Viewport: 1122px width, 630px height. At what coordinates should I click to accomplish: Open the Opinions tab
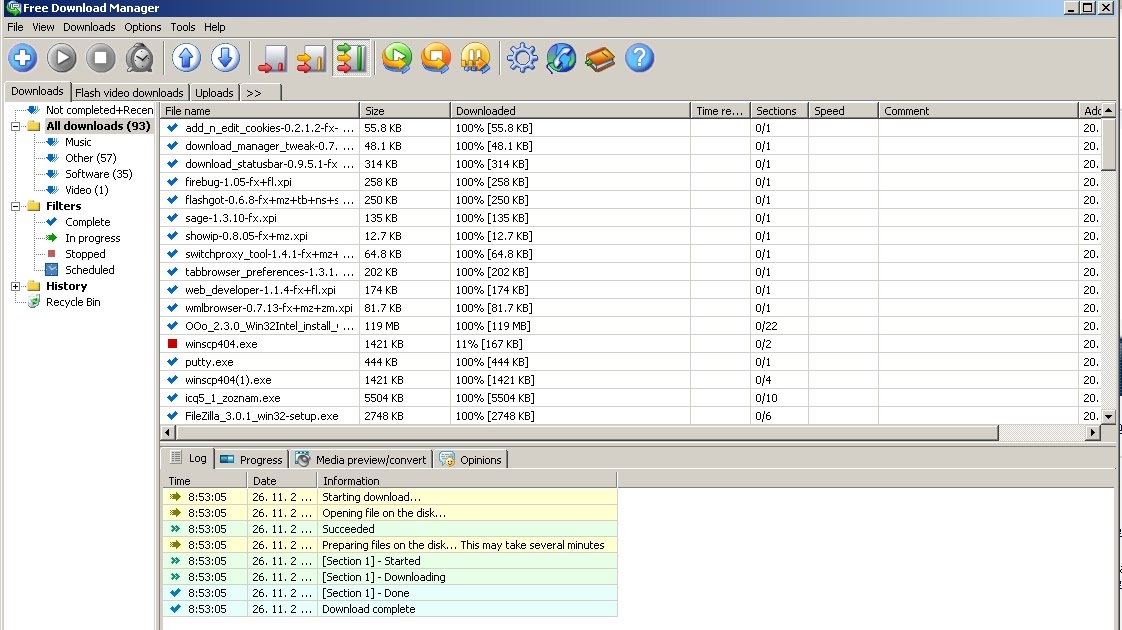coord(471,460)
